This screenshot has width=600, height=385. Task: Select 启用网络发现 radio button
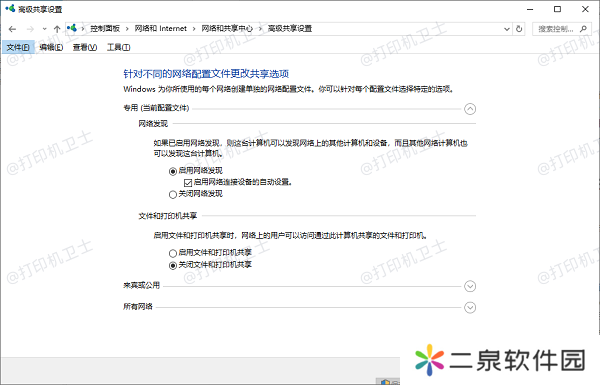coord(173,171)
